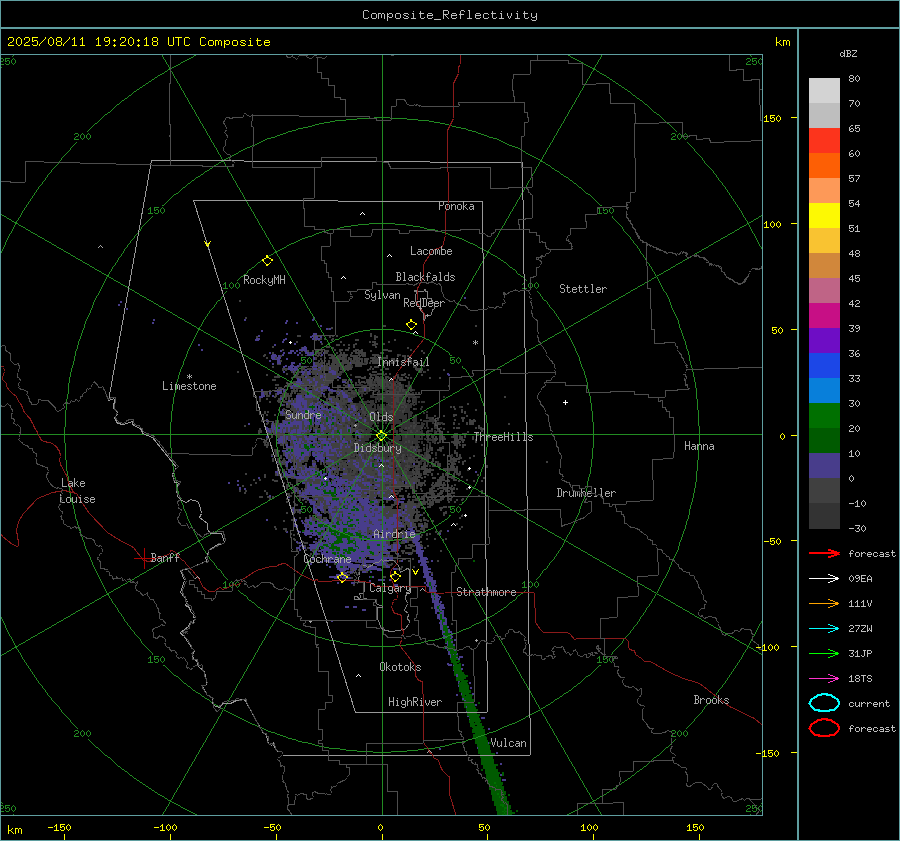Viewport: 900px width, 841px height.
Task: Click the ThreeHills label
Action: [503, 437]
